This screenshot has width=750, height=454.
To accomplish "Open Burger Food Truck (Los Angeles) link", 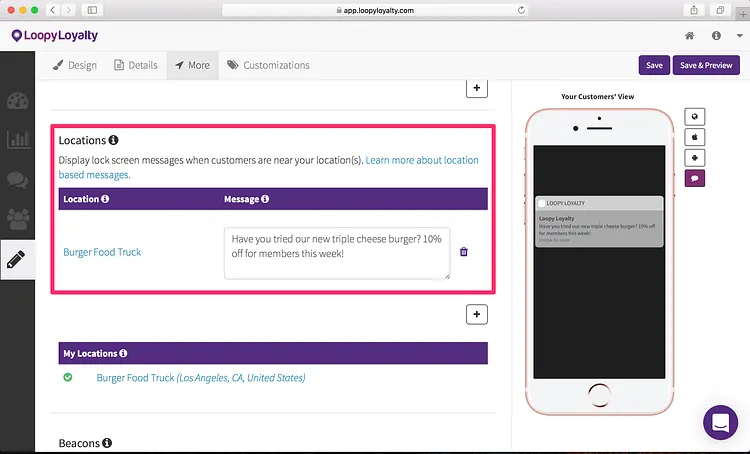I will pyautogui.click(x=201, y=378).
